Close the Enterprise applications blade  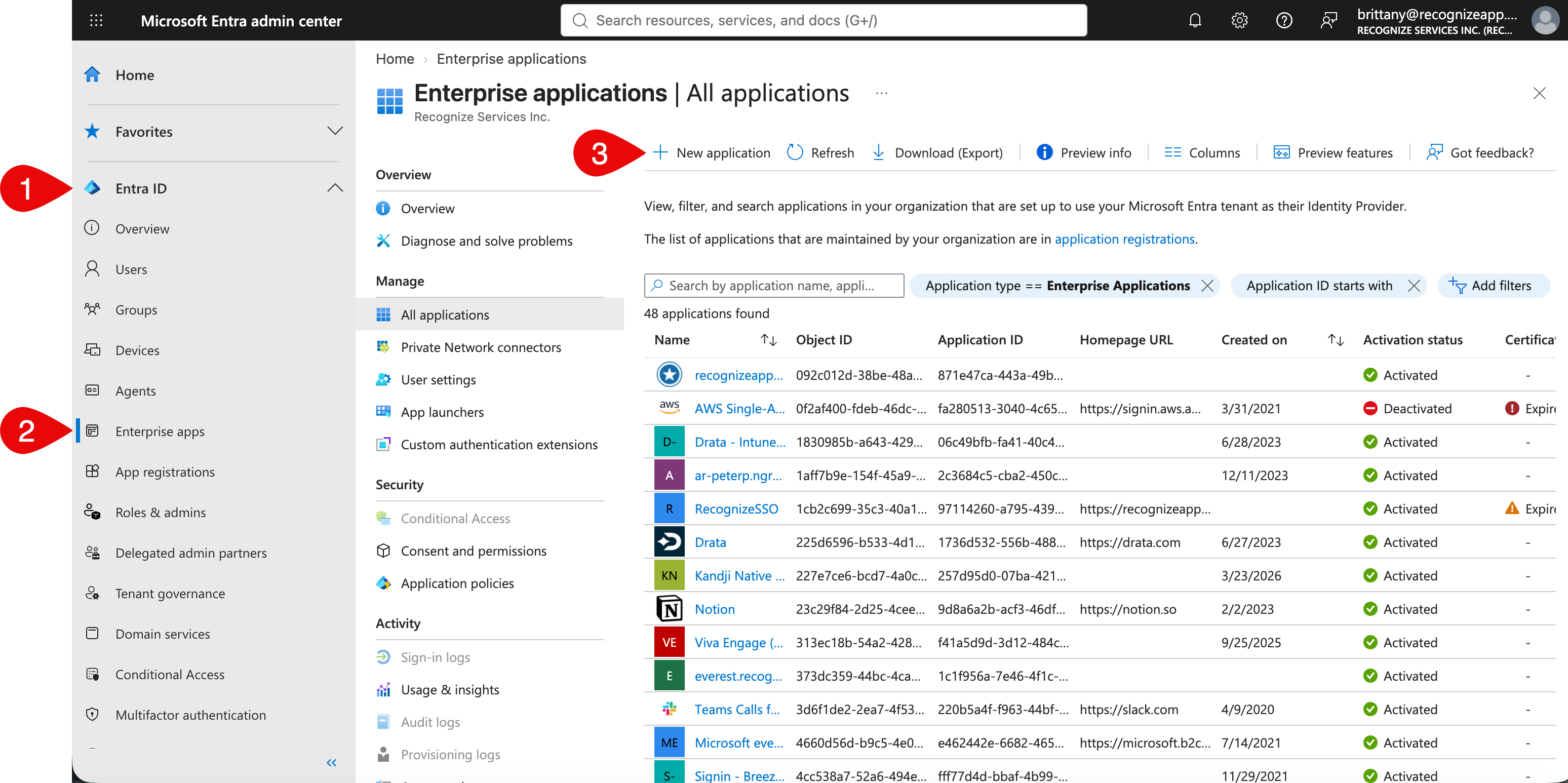point(1539,93)
